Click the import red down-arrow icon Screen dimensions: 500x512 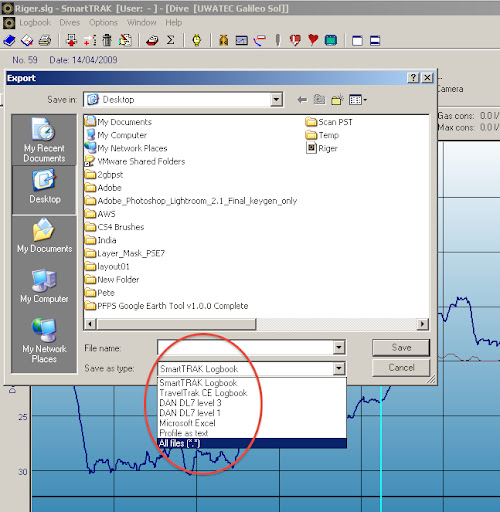point(71,40)
